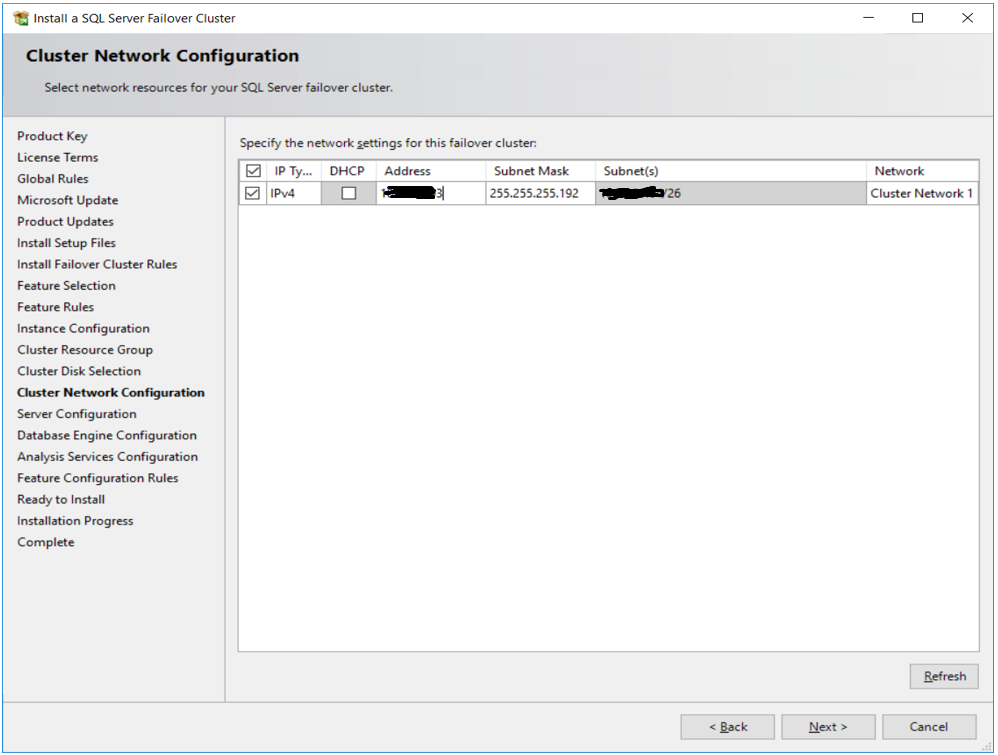Select the 255.255.255.192 subnet mask cell
998x755 pixels.
tap(540, 193)
